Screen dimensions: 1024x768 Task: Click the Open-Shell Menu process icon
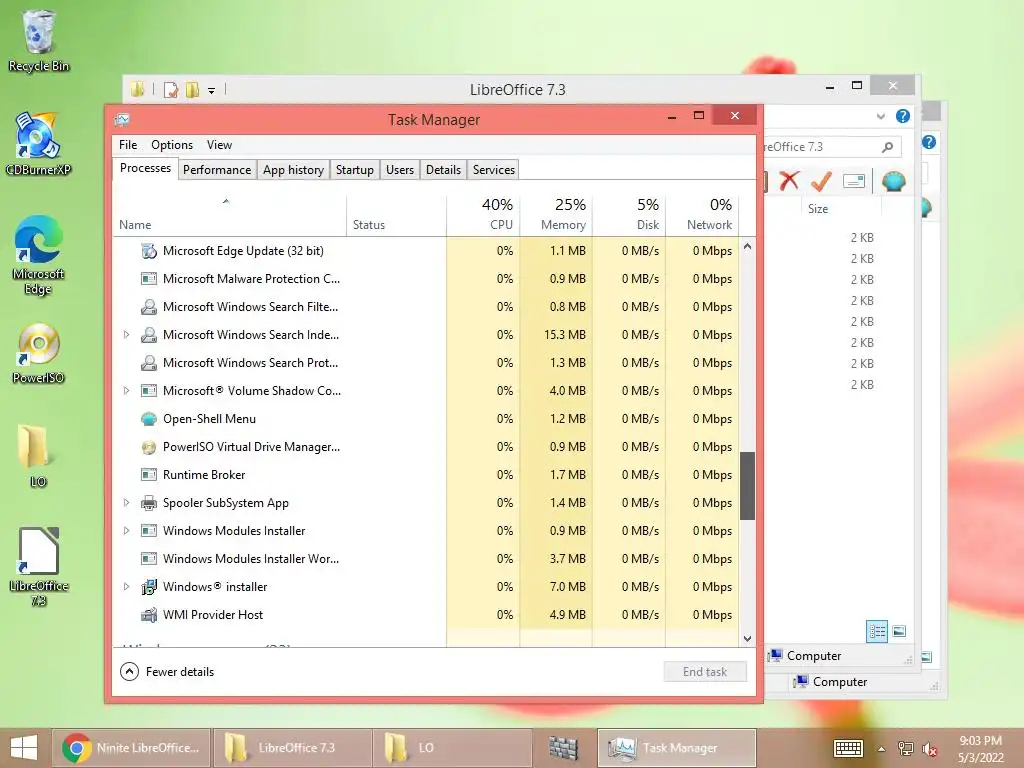click(x=149, y=419)
